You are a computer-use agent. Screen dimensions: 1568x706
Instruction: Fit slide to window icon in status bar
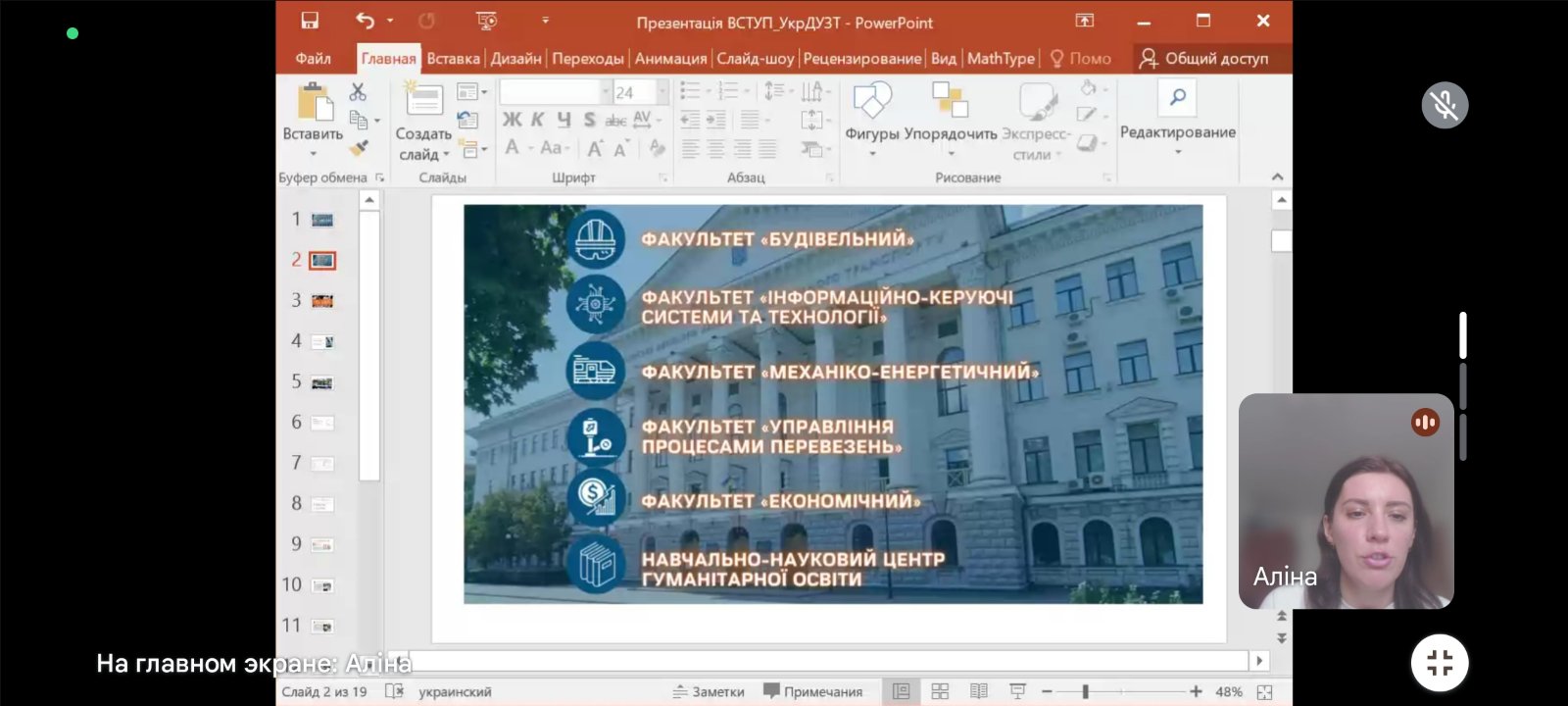[x=1264, y=691]
